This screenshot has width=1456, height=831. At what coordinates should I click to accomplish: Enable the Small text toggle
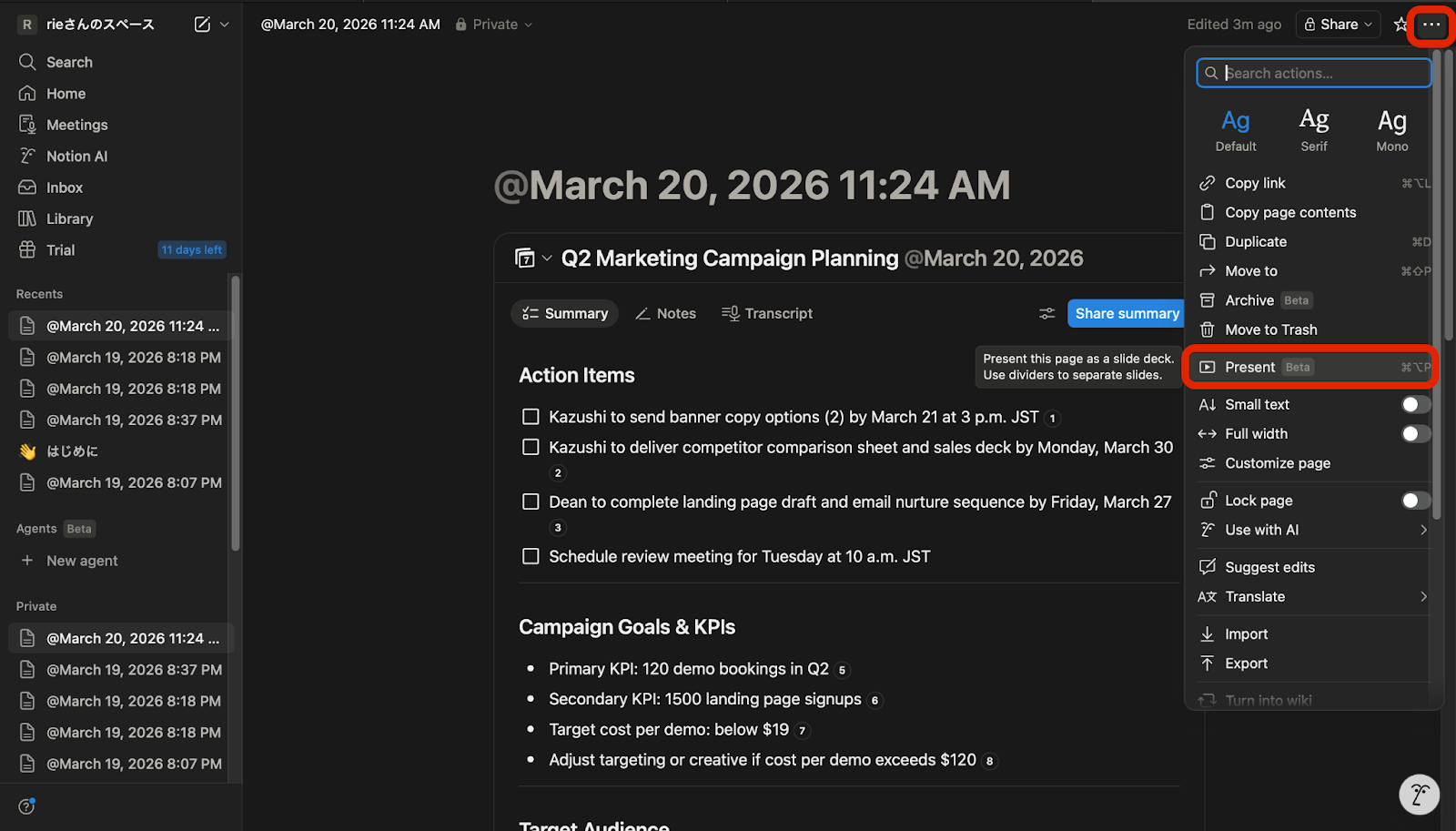(x=1413, y=404)
